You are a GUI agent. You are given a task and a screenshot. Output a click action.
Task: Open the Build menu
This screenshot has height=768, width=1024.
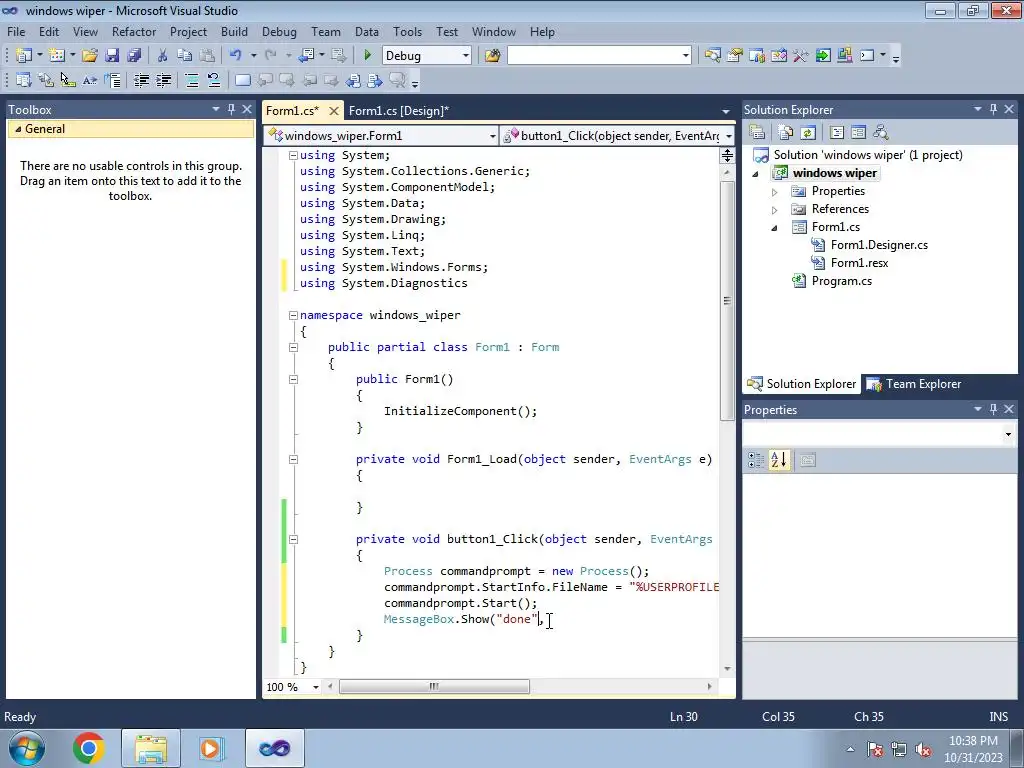[234, 31]
